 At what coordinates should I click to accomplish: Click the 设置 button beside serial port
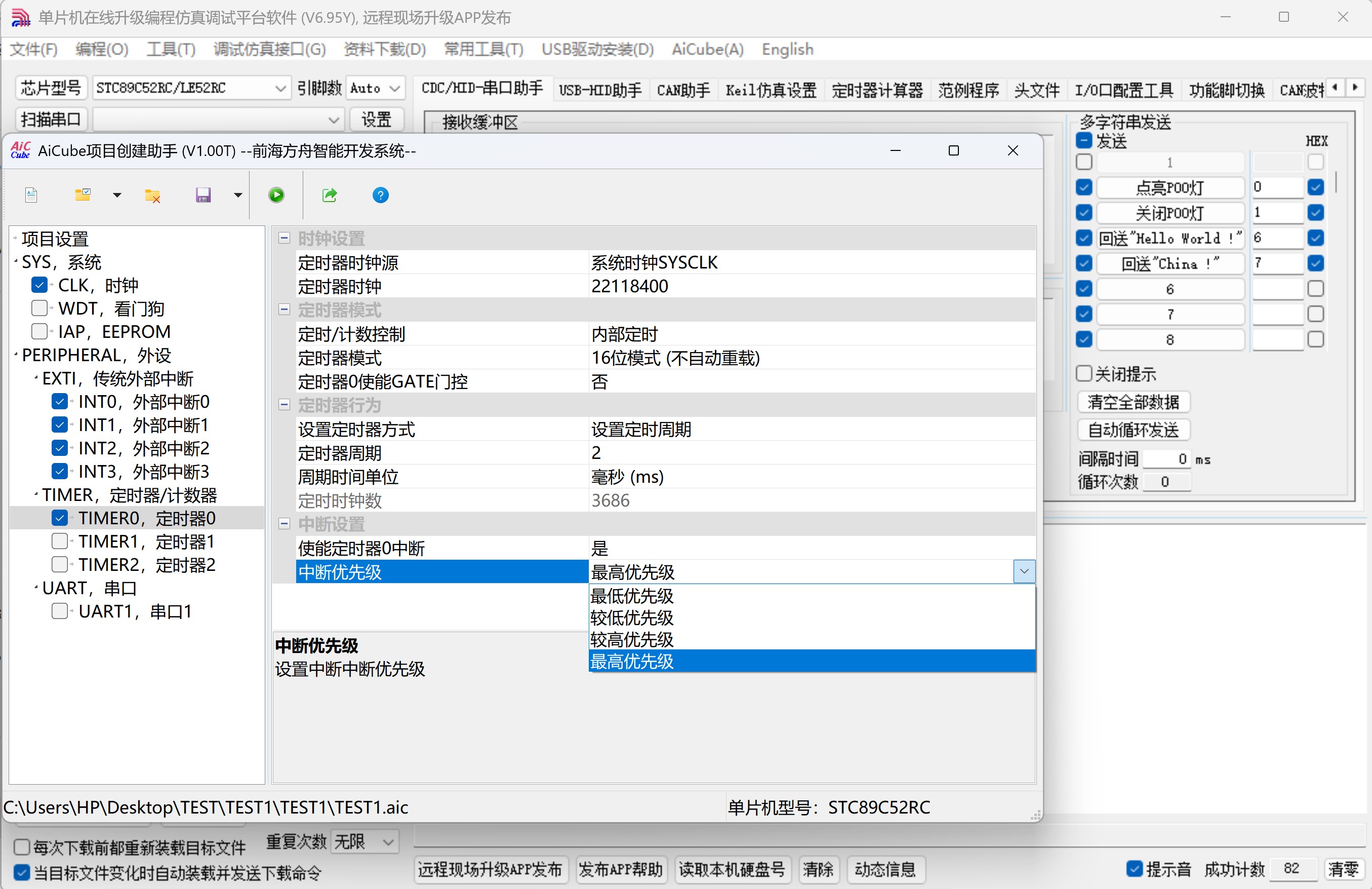point(377,120)
